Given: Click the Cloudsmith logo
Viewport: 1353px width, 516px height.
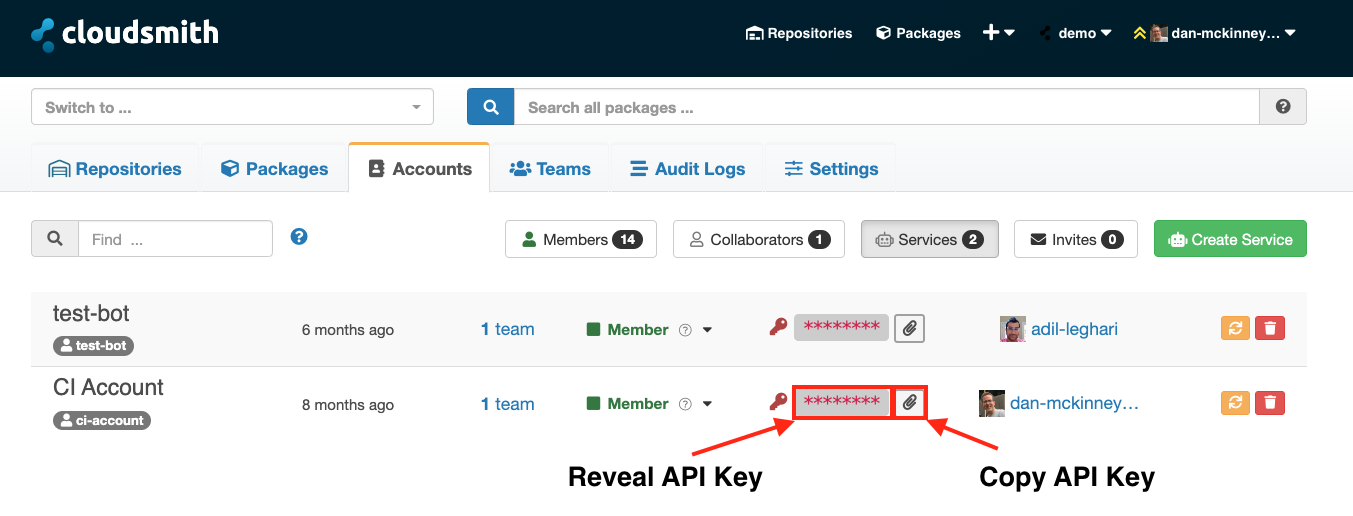Looking at the screenshot, I should pyautogui.click(x=124, y=33).
